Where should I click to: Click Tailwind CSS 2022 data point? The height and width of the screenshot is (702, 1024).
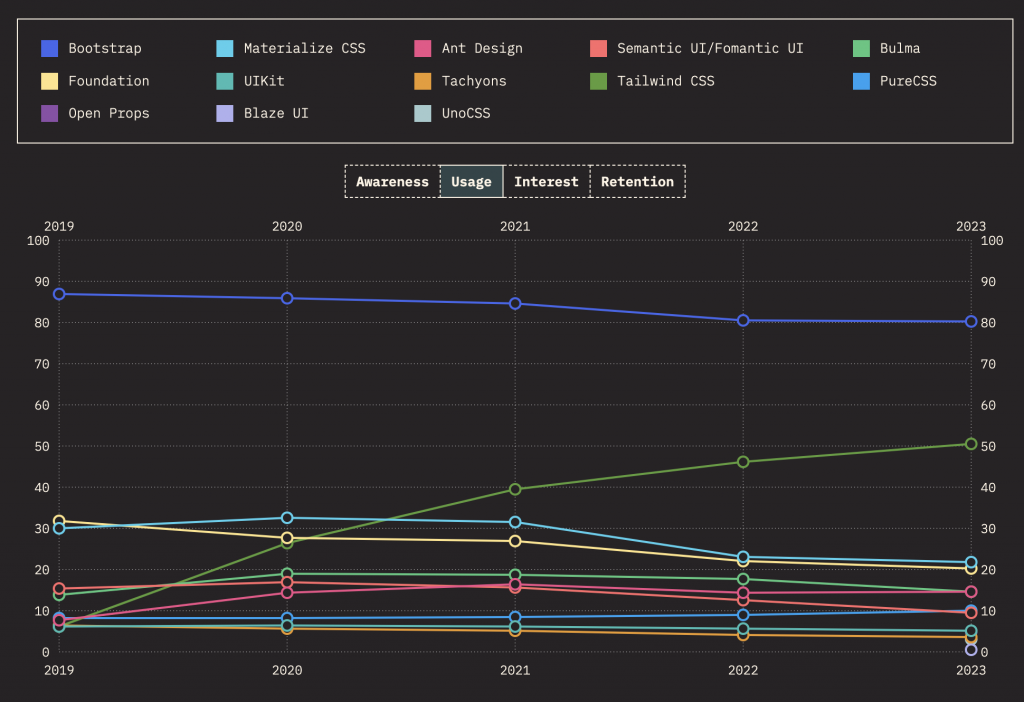pos(743,462)
